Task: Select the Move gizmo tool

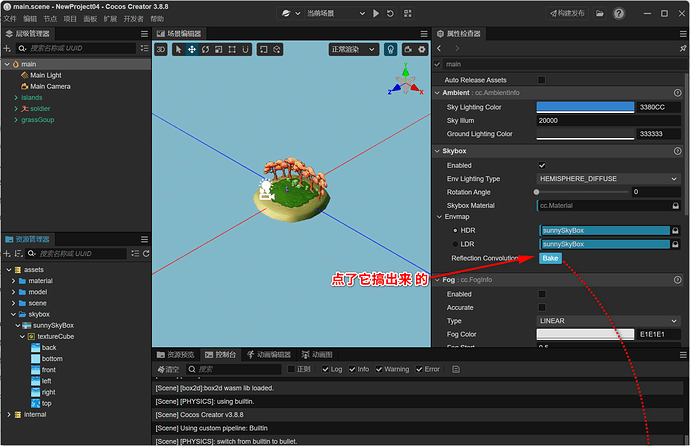Action: click(192, 49)
